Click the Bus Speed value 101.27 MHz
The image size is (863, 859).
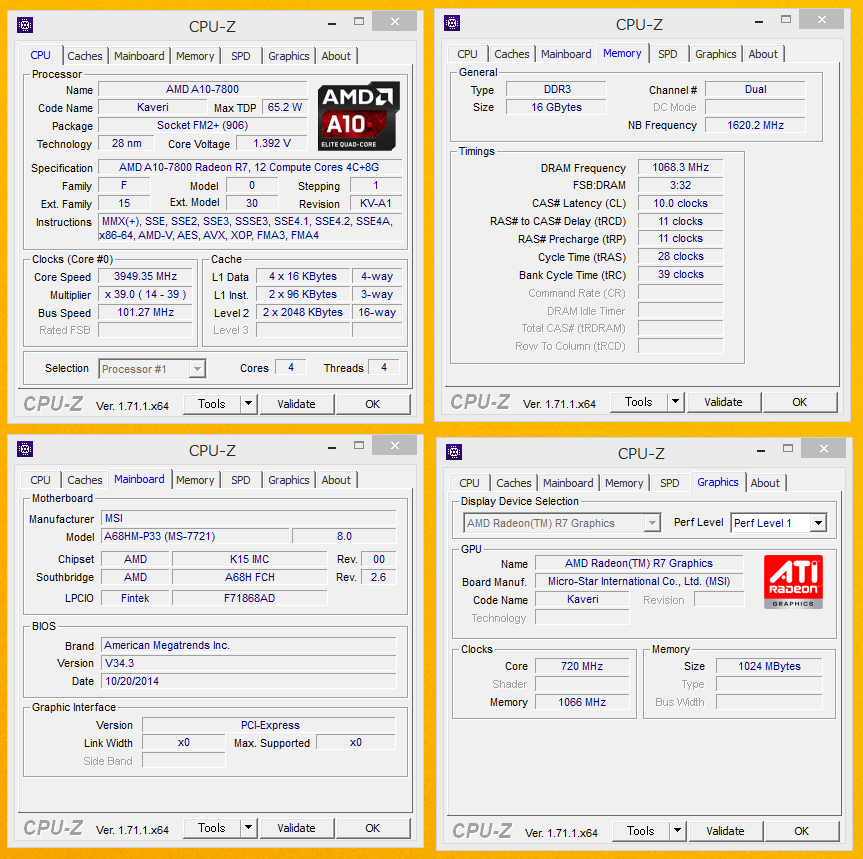[x=145, y=313]
